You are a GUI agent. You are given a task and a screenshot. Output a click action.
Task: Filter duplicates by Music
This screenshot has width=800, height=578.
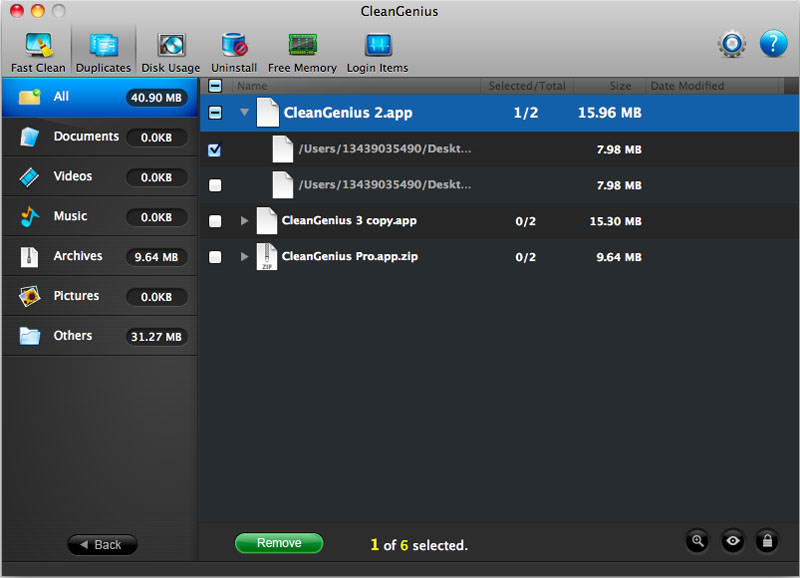coord(100,216)
